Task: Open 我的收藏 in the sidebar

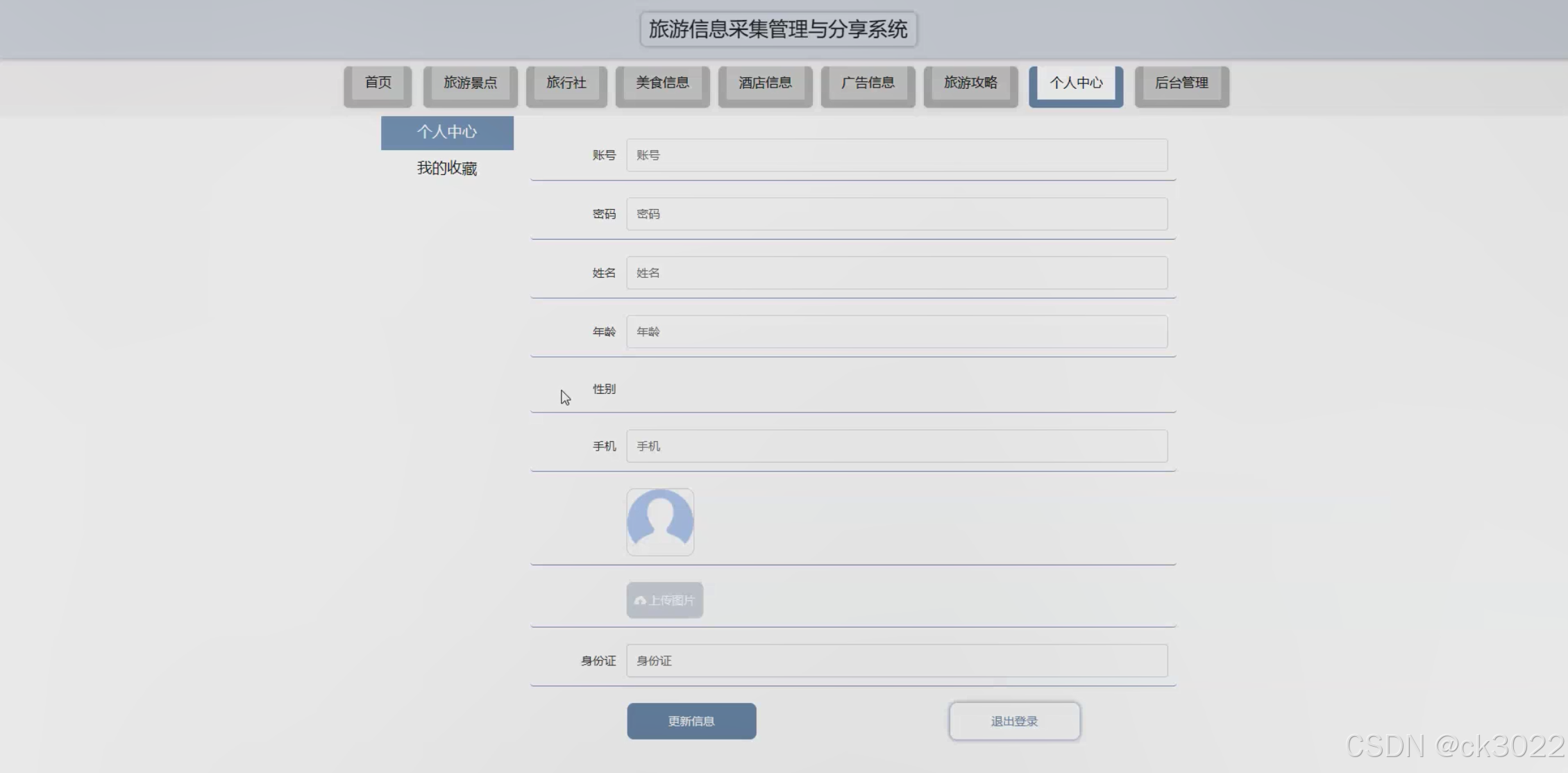Action: (447, 168)
